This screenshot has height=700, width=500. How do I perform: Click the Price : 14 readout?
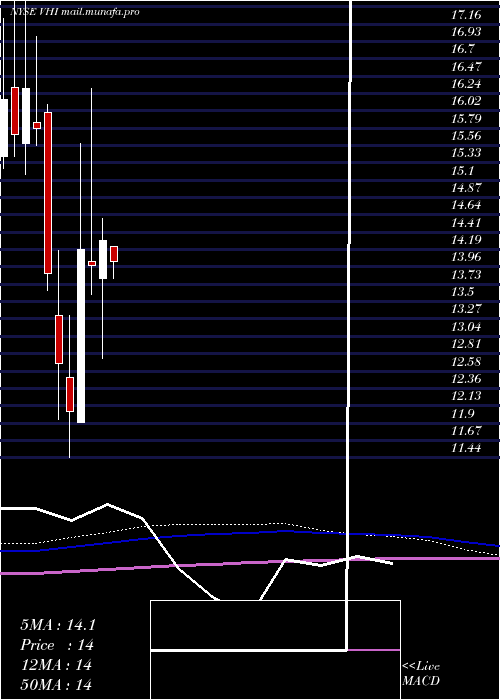[x=57, y=645]
